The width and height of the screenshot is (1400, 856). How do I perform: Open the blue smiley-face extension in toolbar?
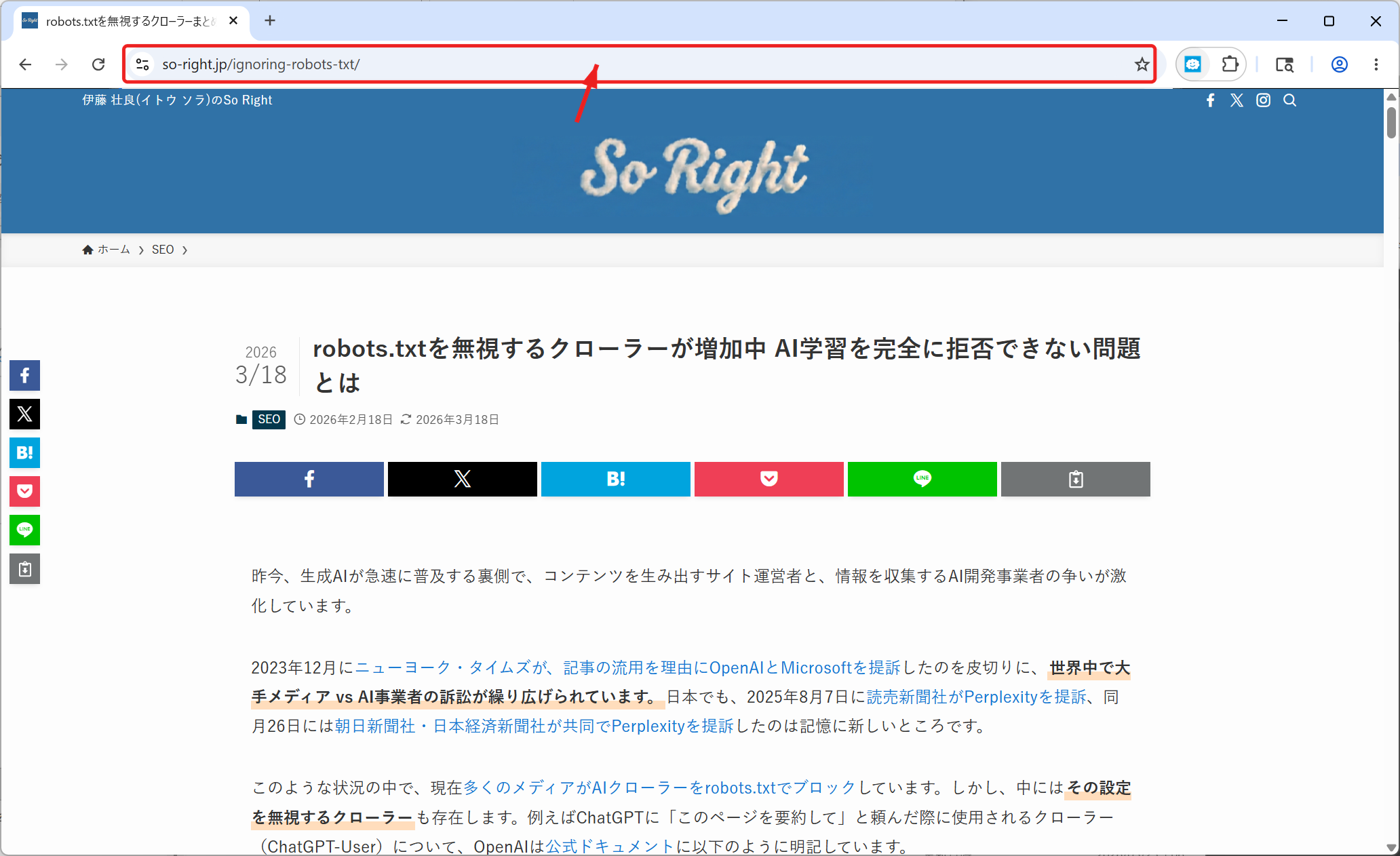pos(1192,64)
